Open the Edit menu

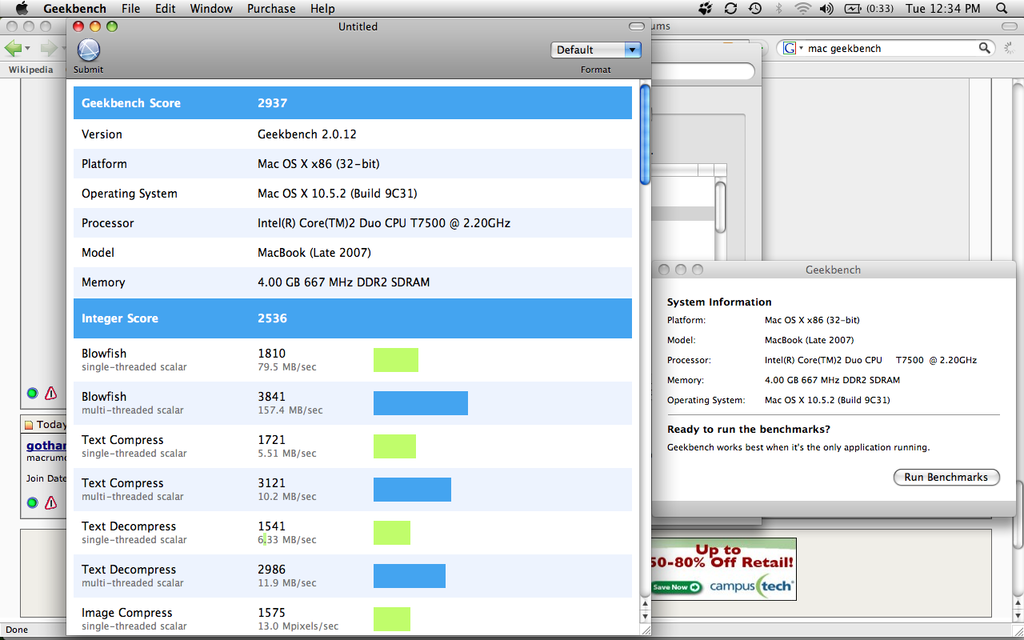point(165,8)
